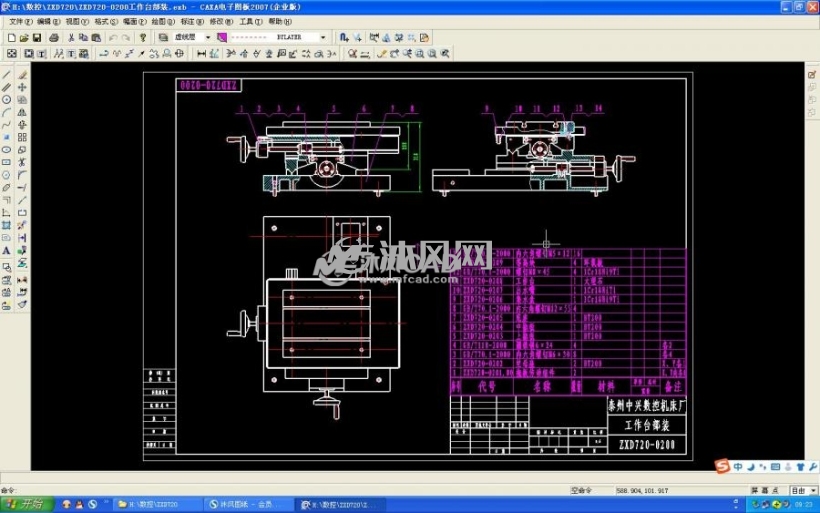This screenshot has width=820, height=513.
Task: Click the last zoom icon on toolbar
Action: [445, 53]
